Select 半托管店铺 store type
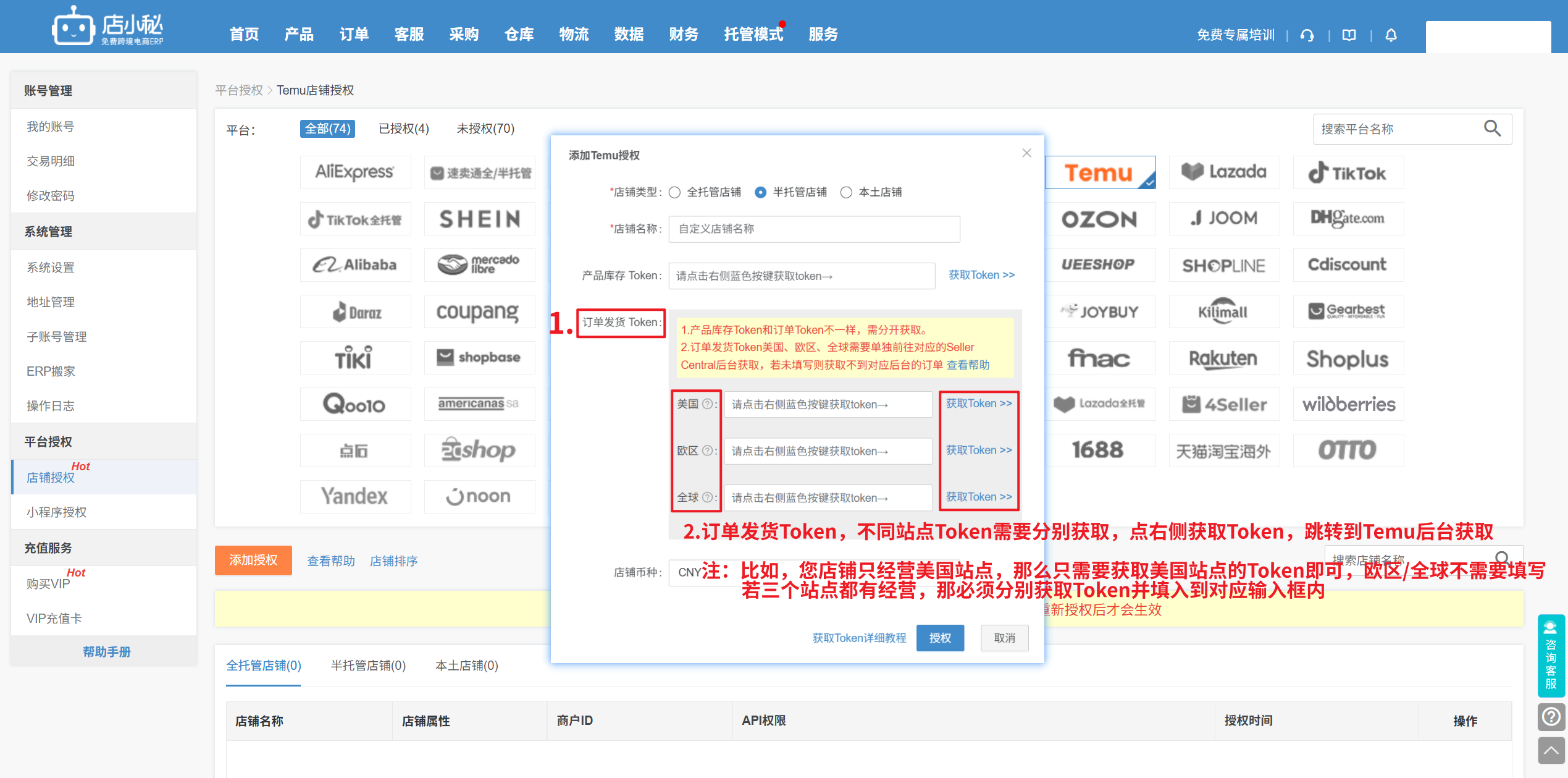Image resolution: width=1568 pixels, height=778 pixels. pos(761,193)
